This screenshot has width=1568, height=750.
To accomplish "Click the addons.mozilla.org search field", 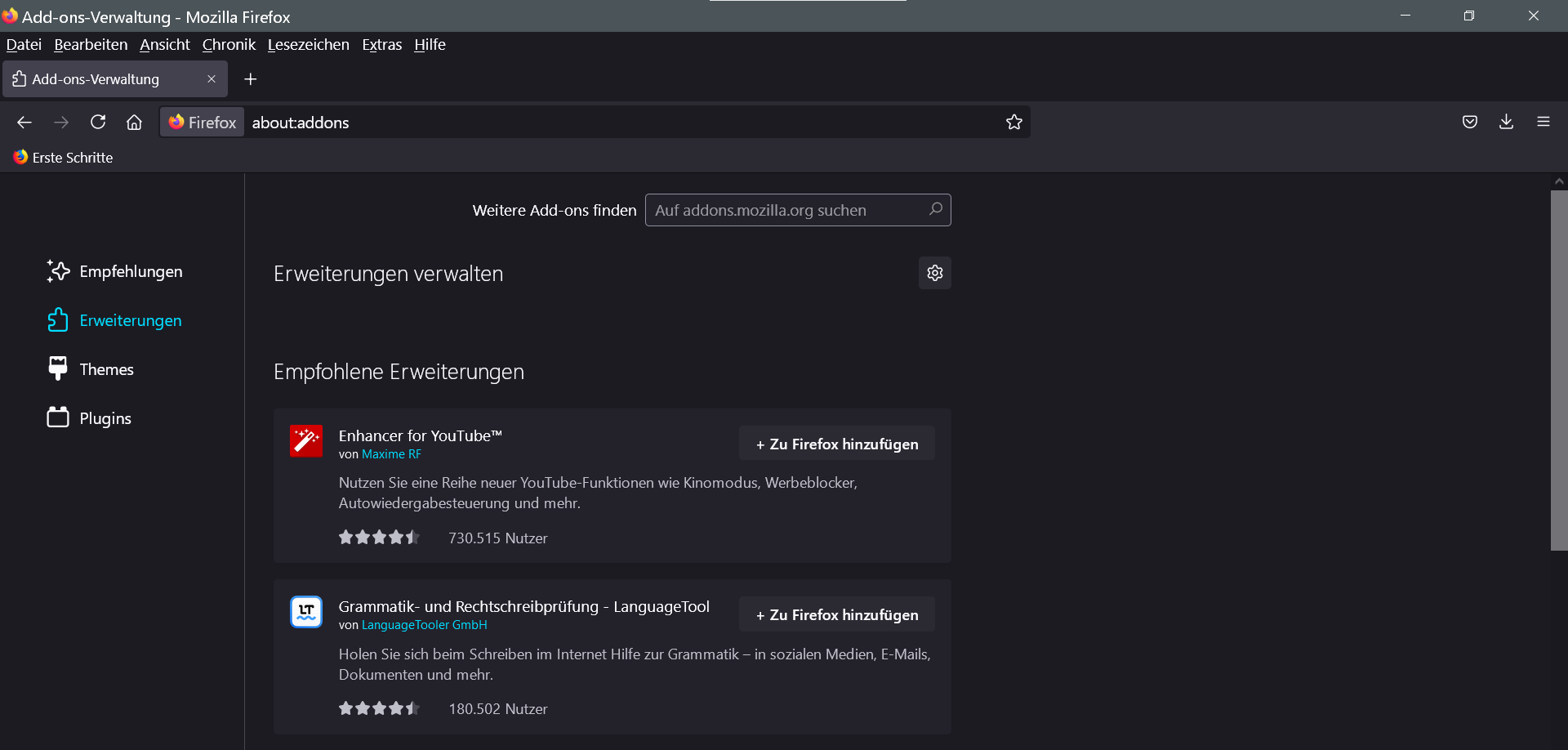I will pos(788,210).
